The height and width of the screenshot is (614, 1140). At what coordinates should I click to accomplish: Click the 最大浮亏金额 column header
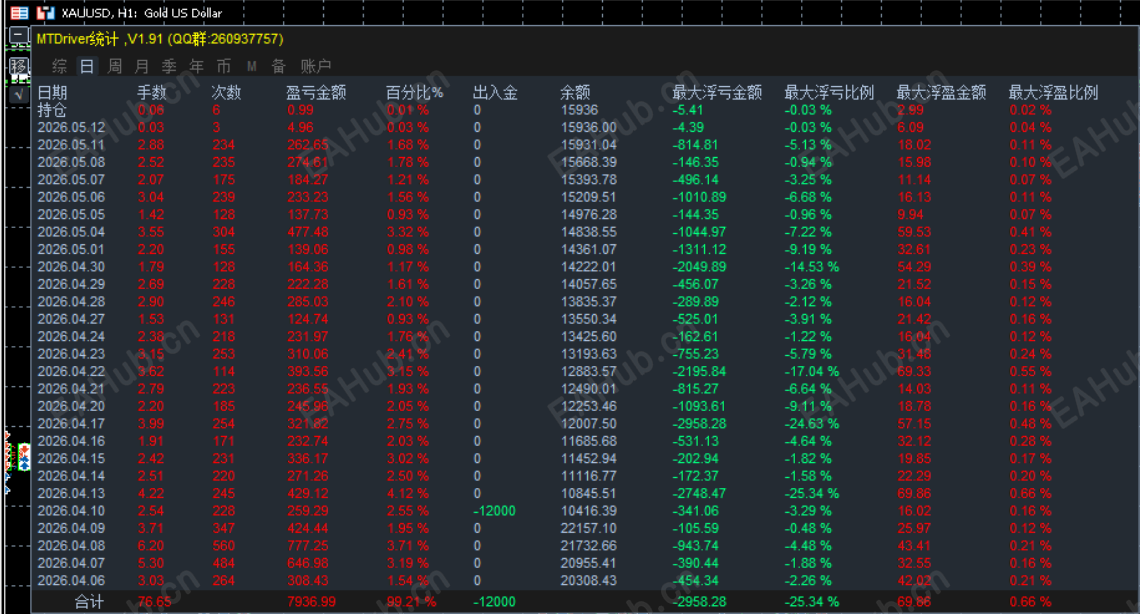(717, 92)
